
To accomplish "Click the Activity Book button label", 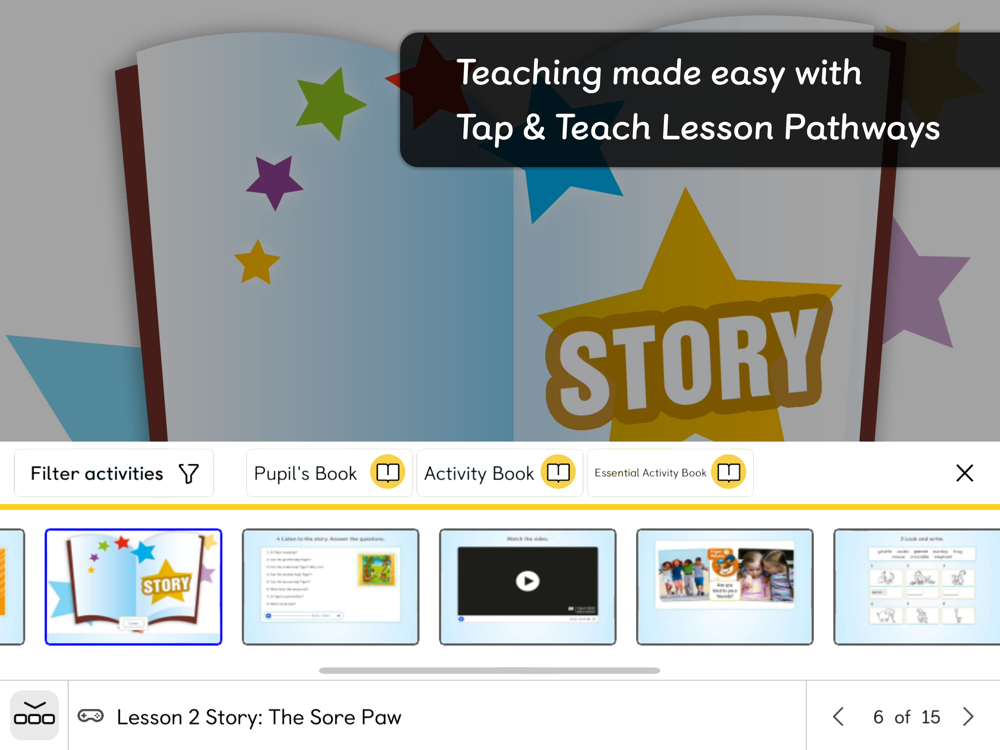I will click(x=479, y=473).
